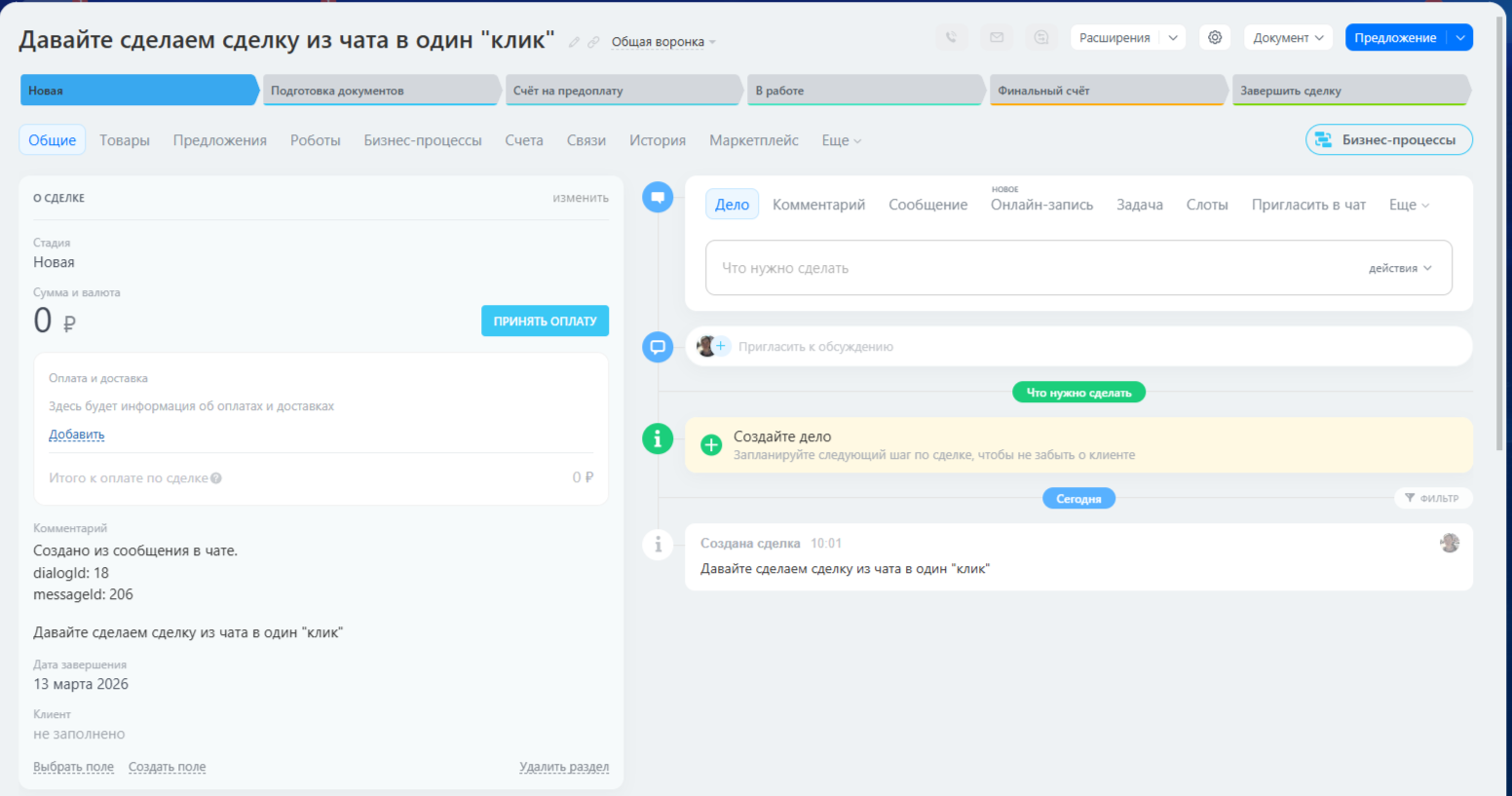
Task: Expand the Общая воронка pipeline dropdown
Action: click(x=662, y=42)
